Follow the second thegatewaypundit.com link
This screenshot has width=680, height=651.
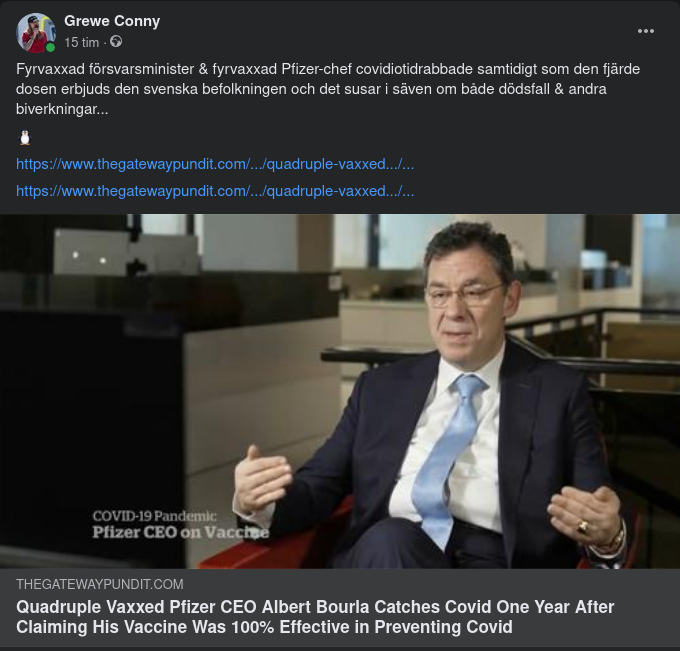[215, 191]
